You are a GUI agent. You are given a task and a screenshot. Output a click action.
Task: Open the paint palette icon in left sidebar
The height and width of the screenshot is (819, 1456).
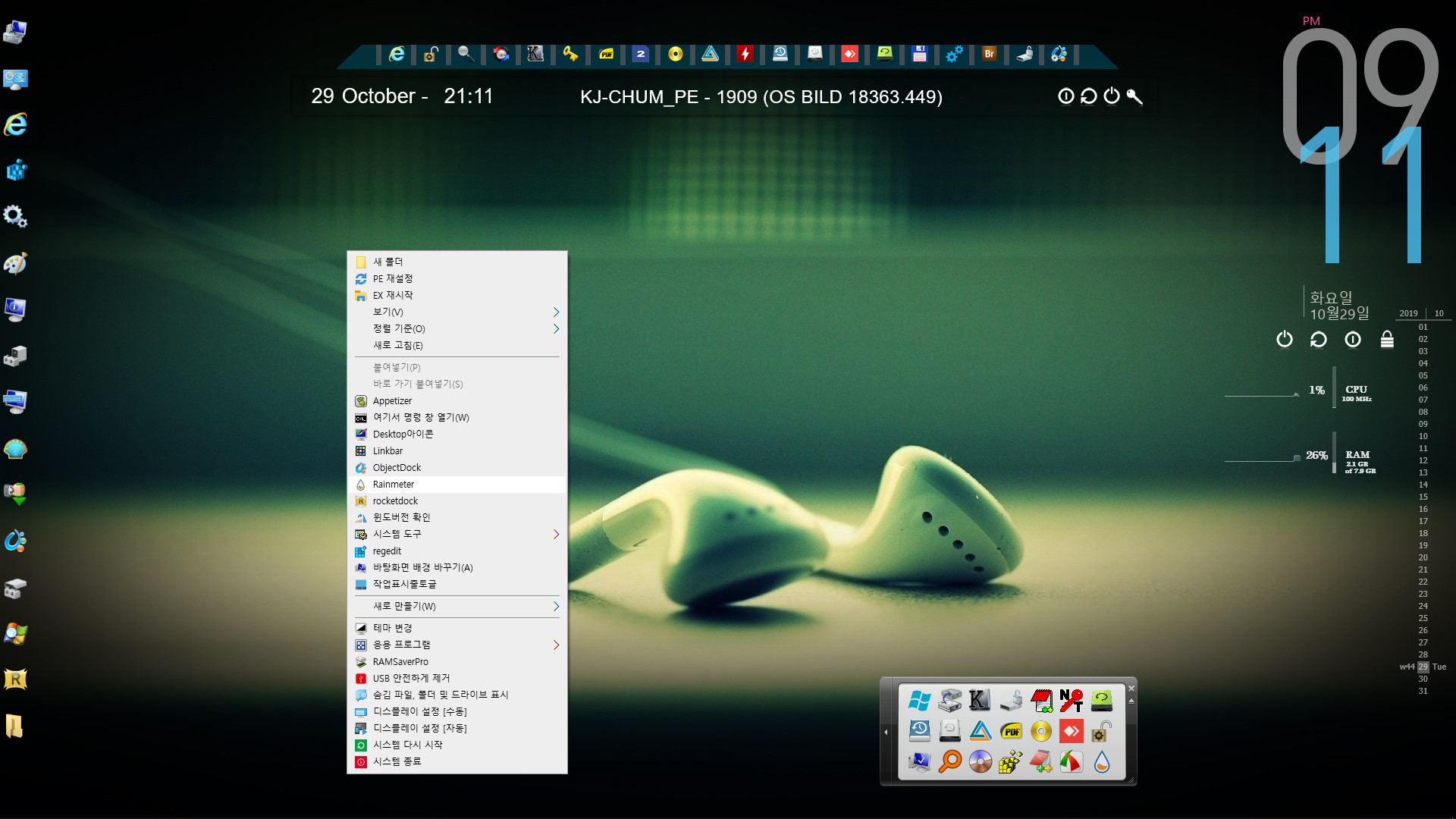[x=15, y=263]
